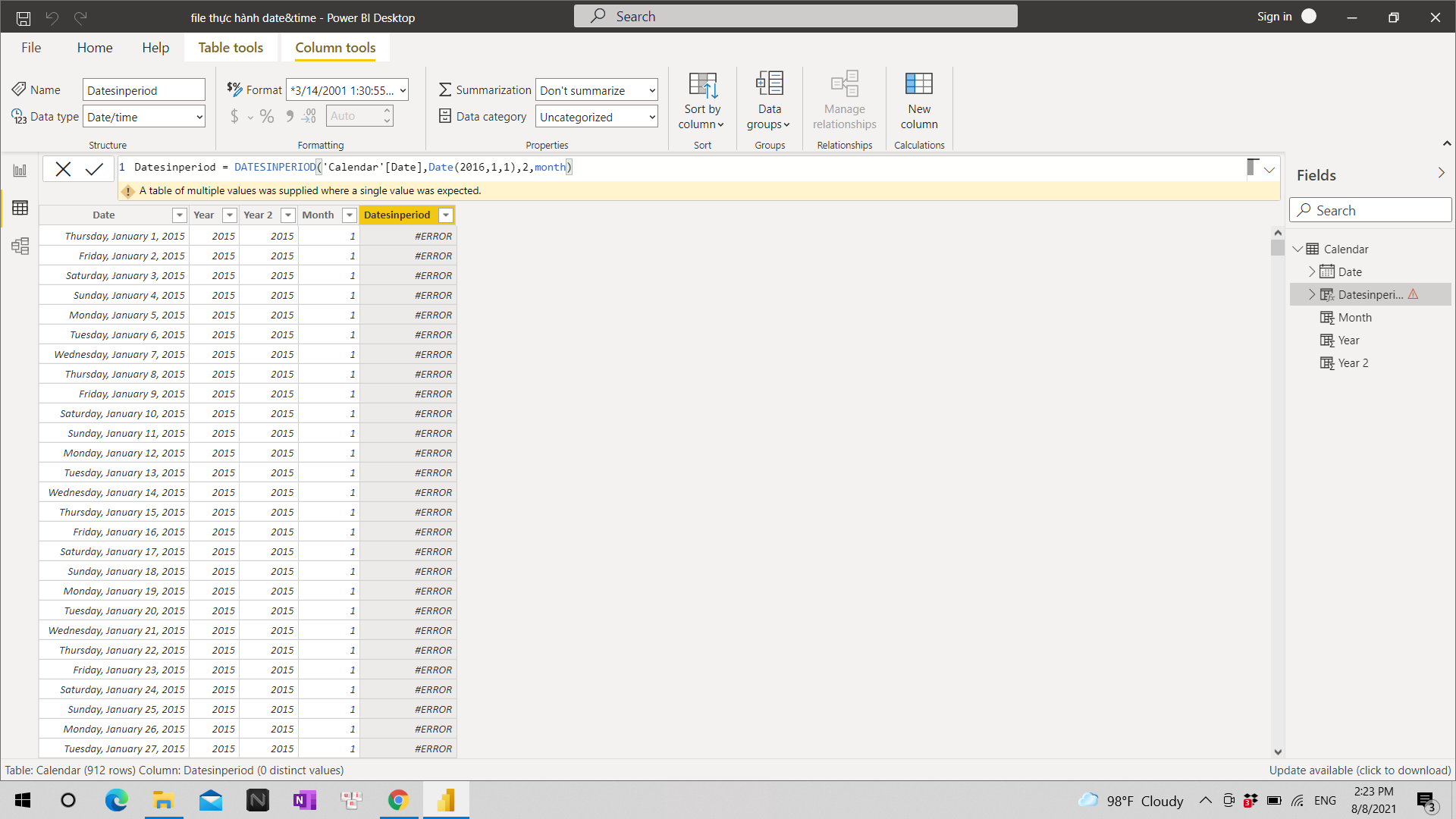Open Year column filter dropdown
Image resolution: width=1456 pixels, height=819 pixels.
[230, 215]
